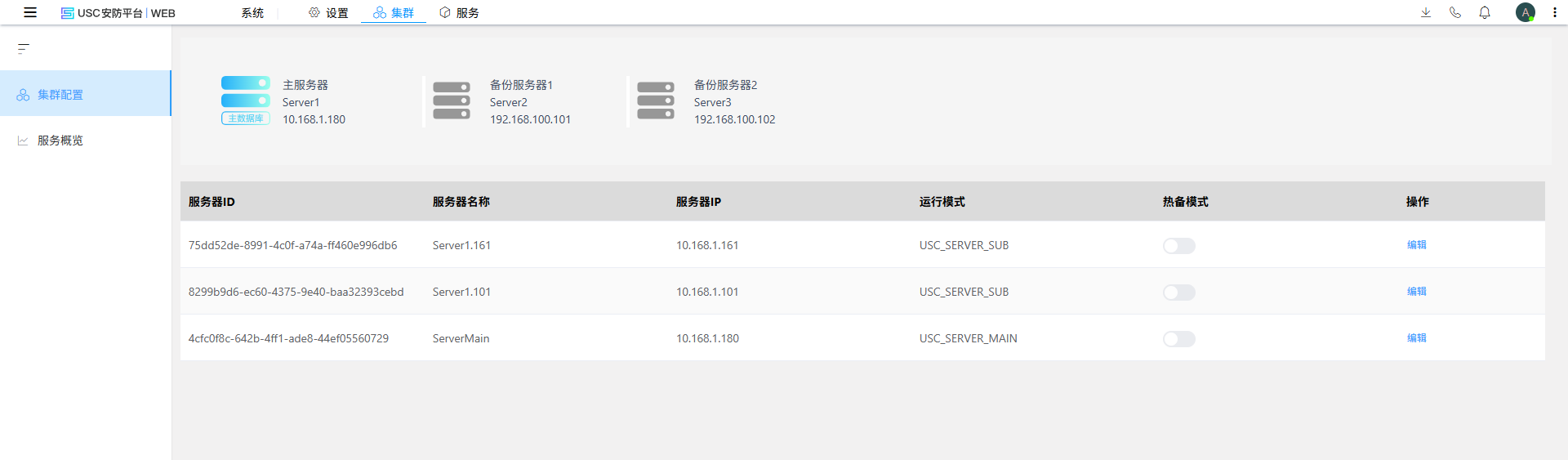Image resolution: width=1568 pixels, height=460 pixels.
Task: Click 编辑 link for Server1.161
Action: 1417,245
